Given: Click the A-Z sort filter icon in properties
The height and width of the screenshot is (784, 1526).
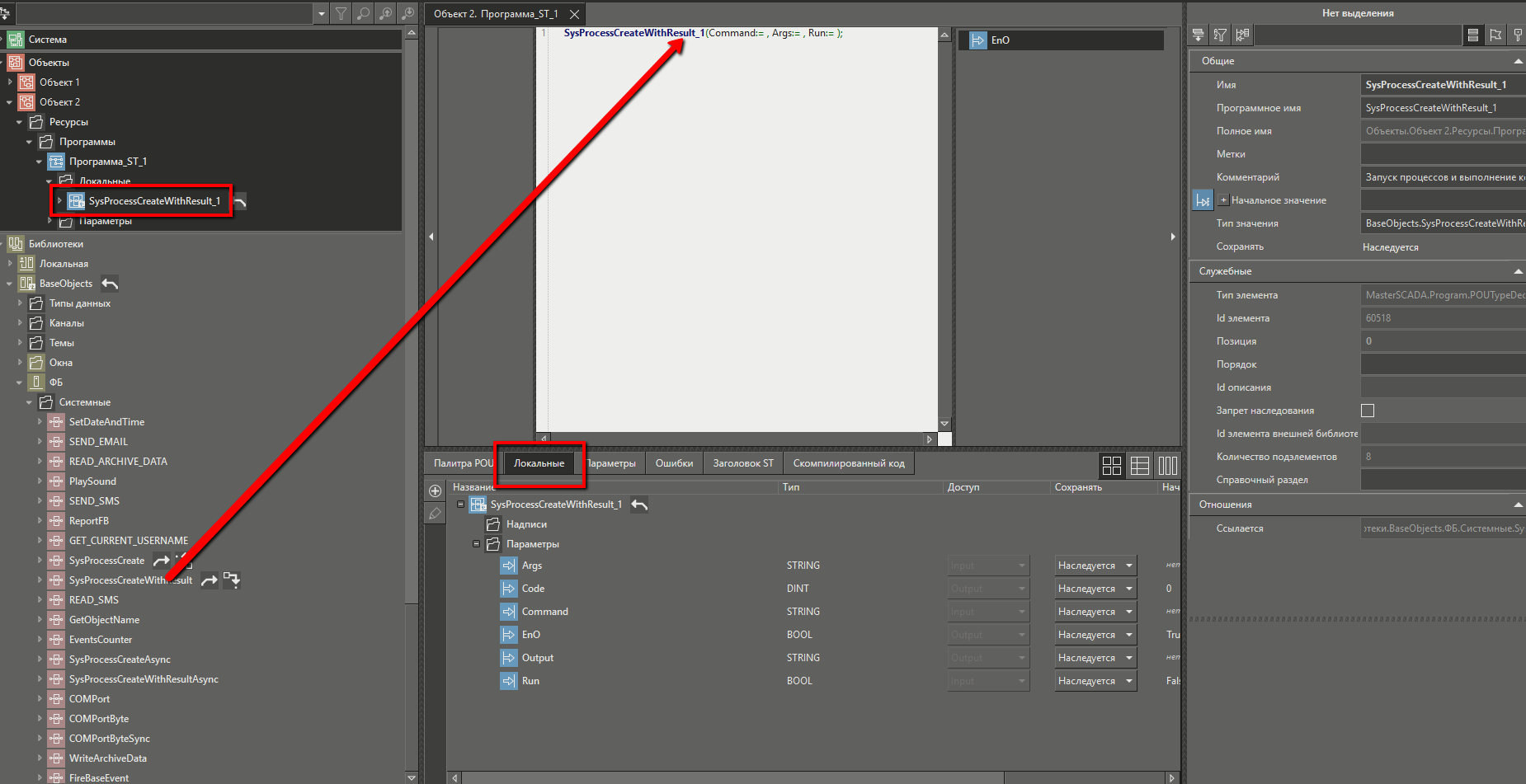Looking at the screenshot, I should coord(1220,35).
